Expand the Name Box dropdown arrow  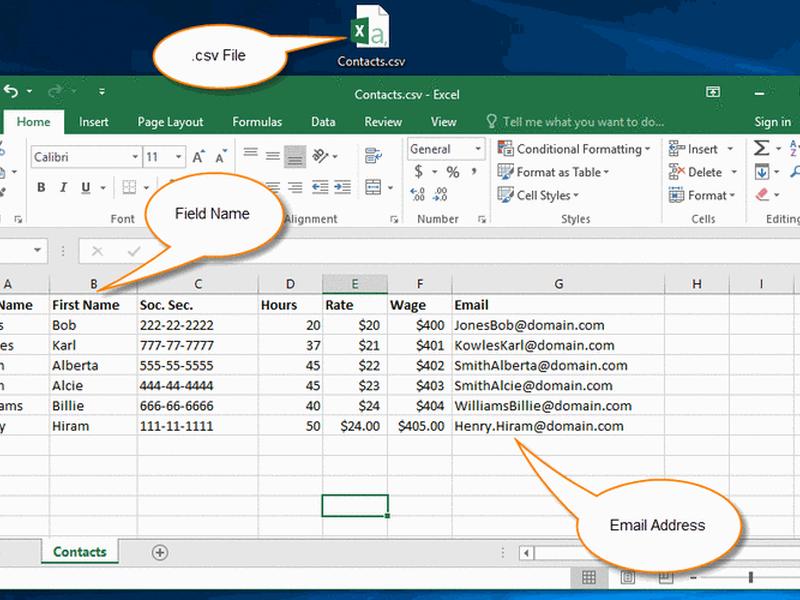(37, 250)
